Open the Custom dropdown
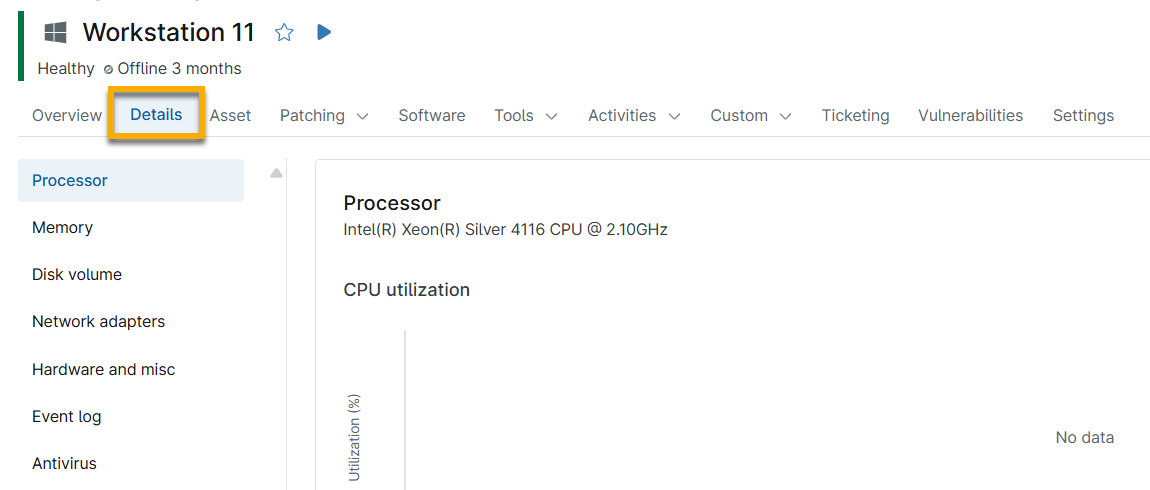 [750, 116]
